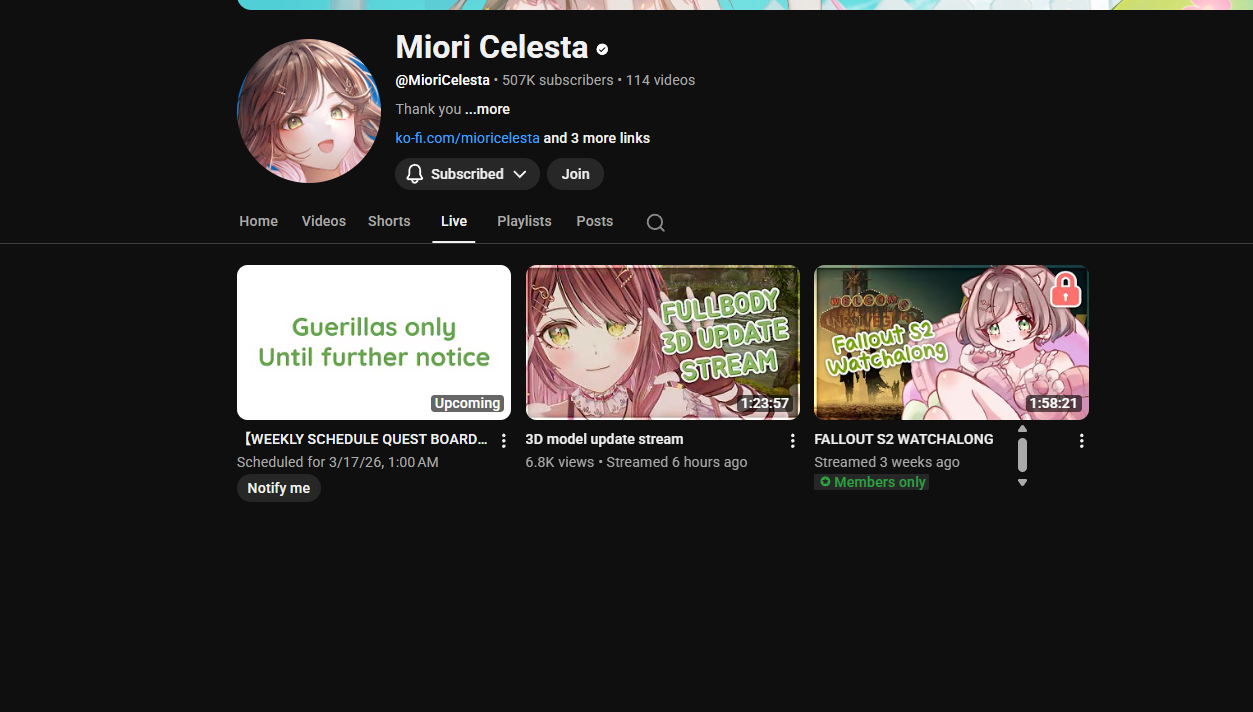The width and height of the screenshot is (1253, 712).
Task: Click the scroll up arrow beside Fallout title
Action: [x=1022, y=429]
